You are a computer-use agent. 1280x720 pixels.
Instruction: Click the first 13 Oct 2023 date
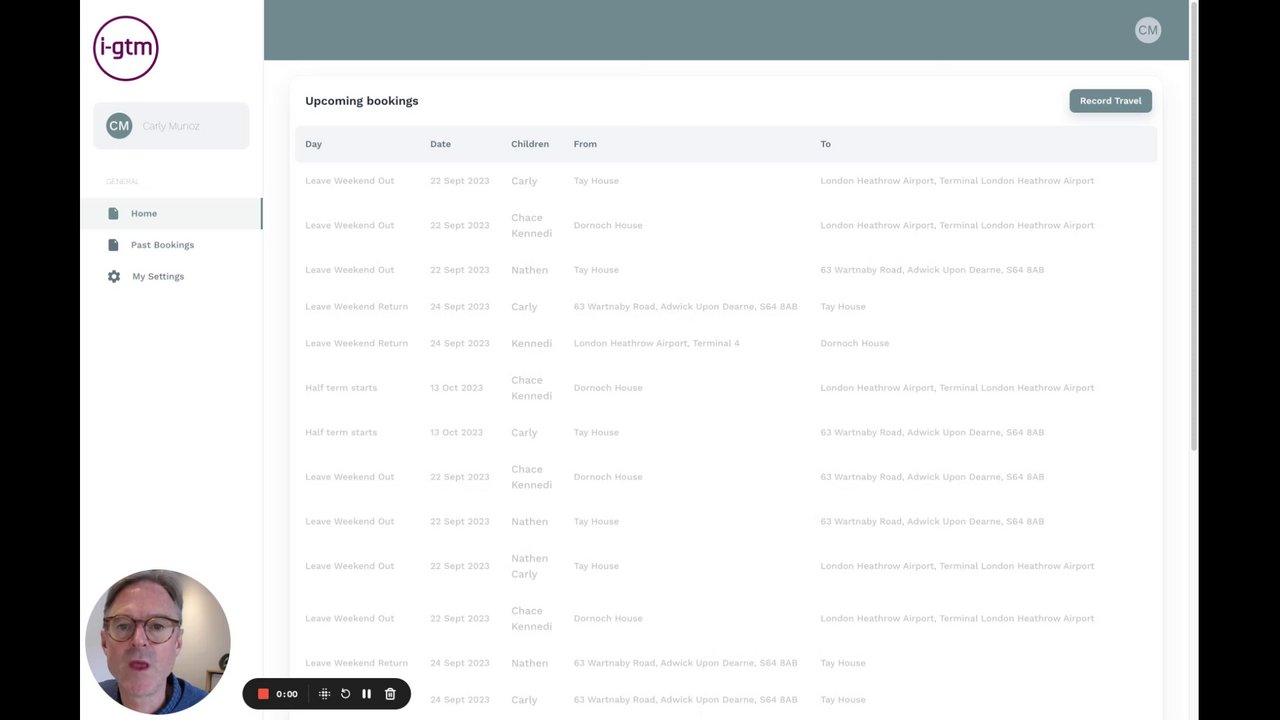[x=456, y=388]
